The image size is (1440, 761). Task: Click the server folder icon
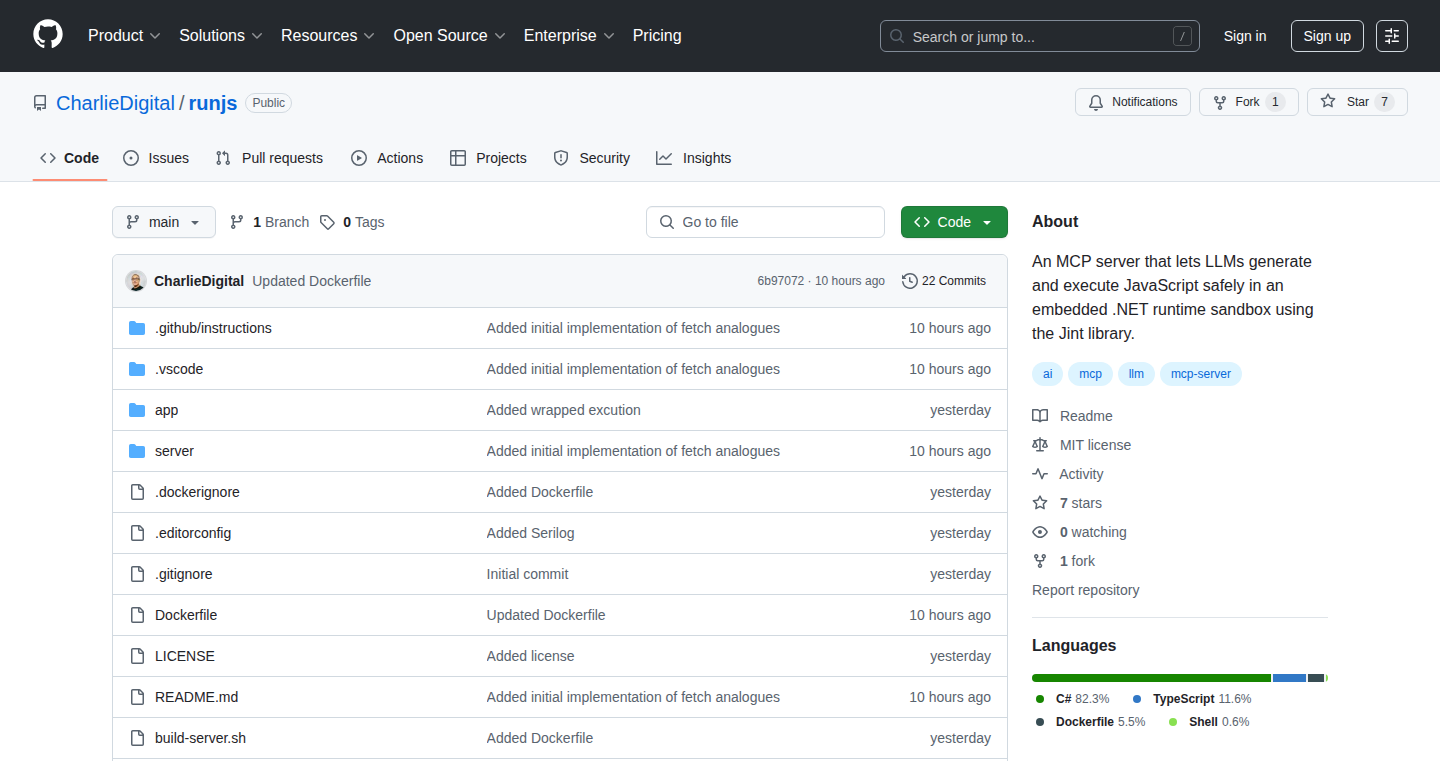coord(137,451)
